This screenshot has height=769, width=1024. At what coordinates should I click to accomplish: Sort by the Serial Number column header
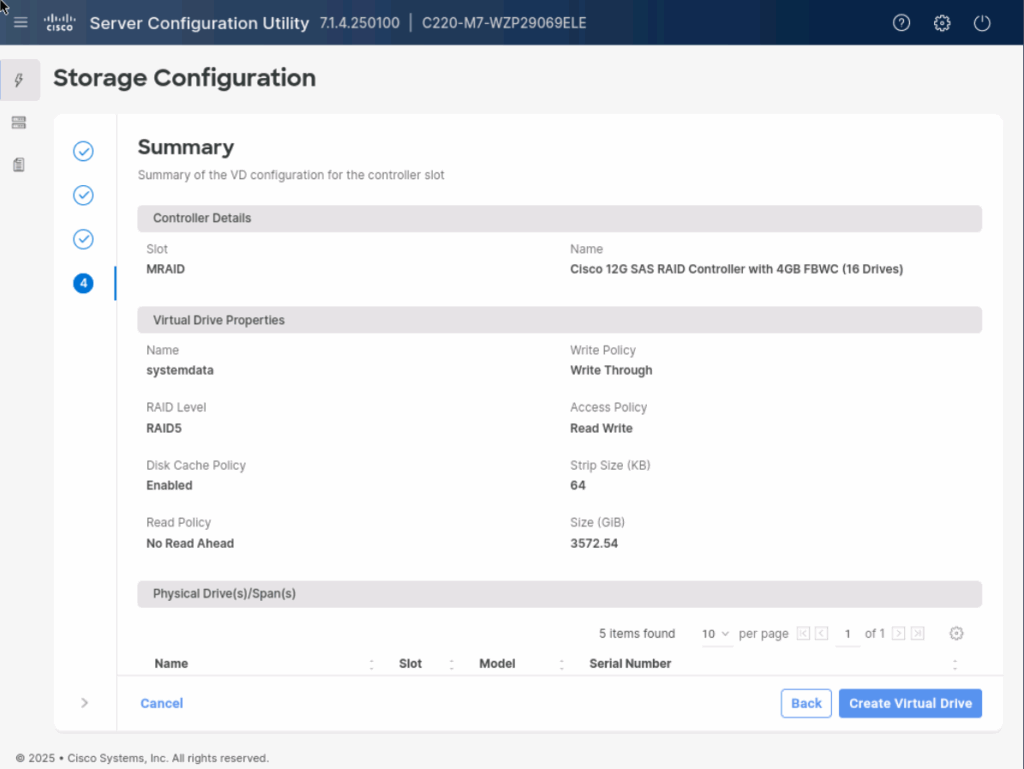(630, 663)
